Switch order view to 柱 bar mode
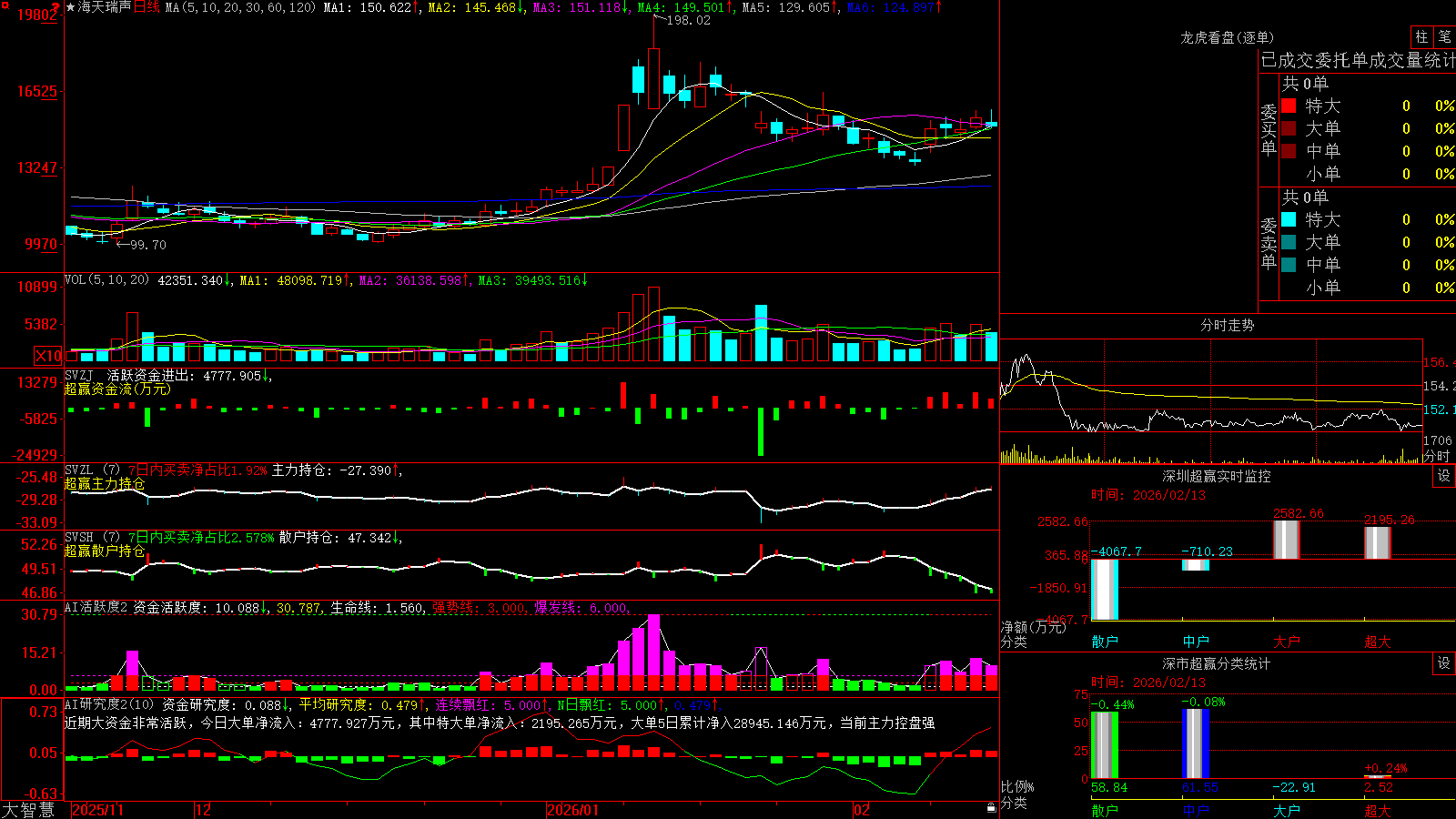1456x819 pixels. (1421, 37)
